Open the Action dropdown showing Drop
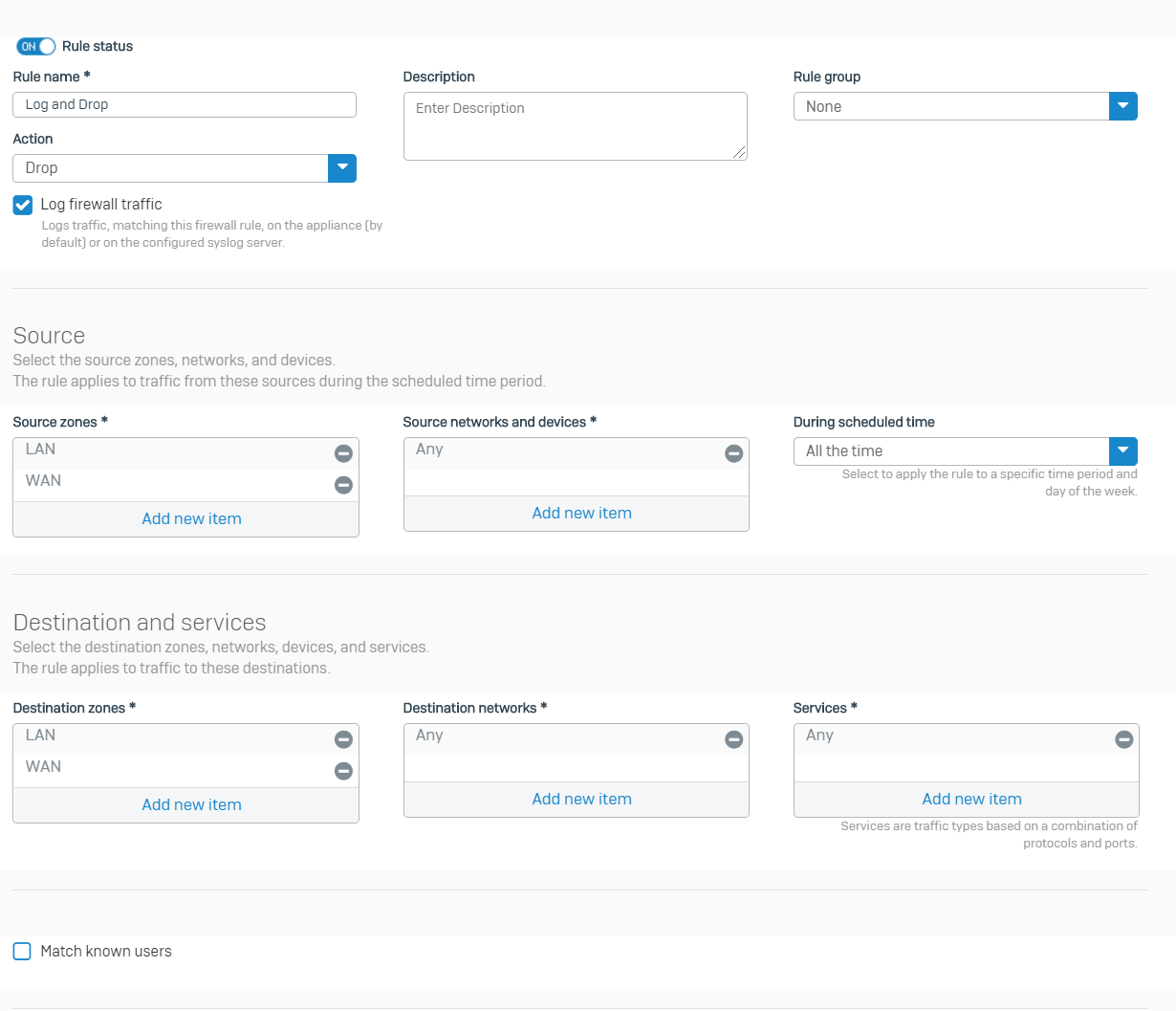This screenshot has width=1176, height=1011. click(185, 168)
